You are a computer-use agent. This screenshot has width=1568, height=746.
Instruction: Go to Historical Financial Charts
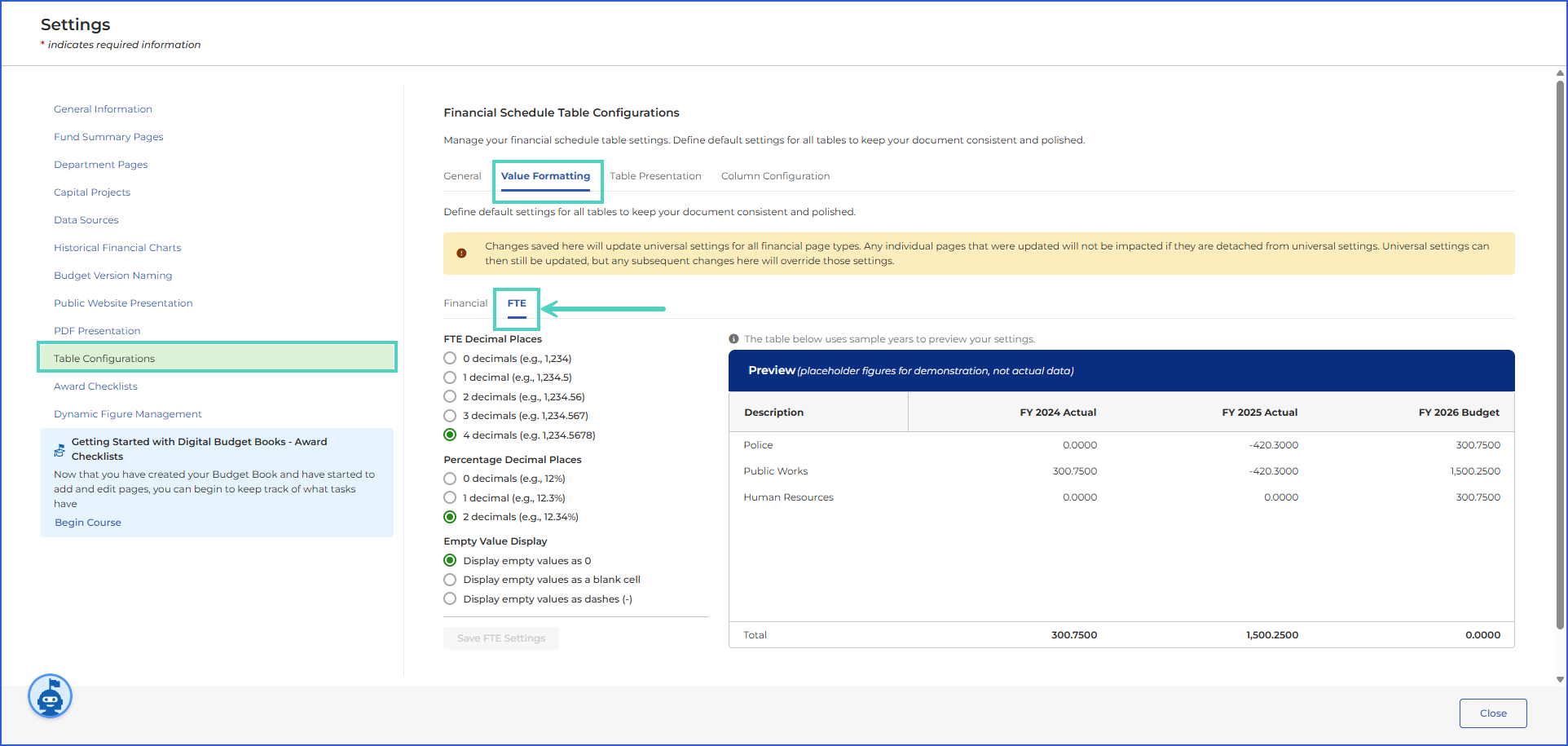pos(117,248)
